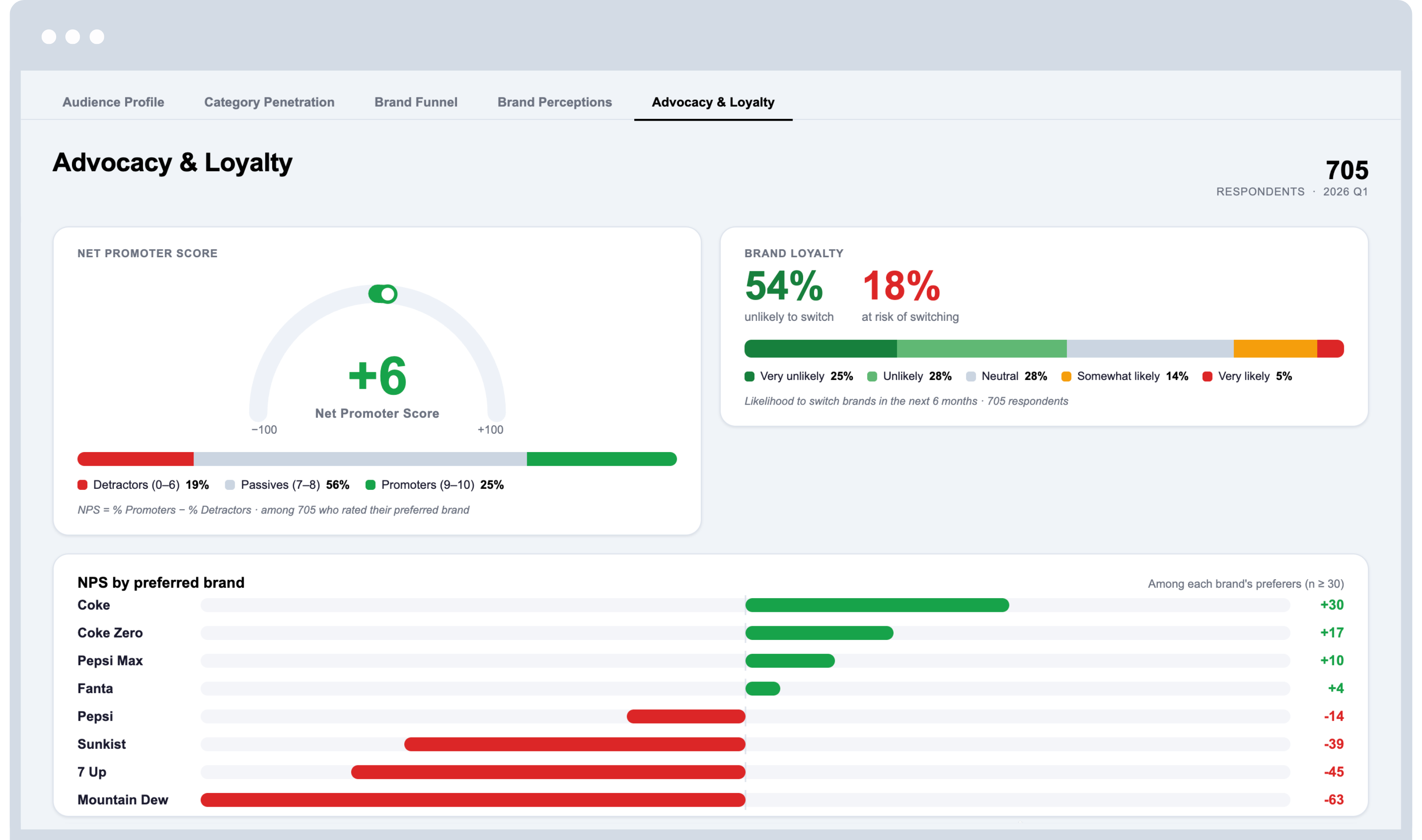Click the green Promoters segment of NPS bar
Viewport: 1422px width, 840px height.
pyautogui.click(x=602, y=459)
